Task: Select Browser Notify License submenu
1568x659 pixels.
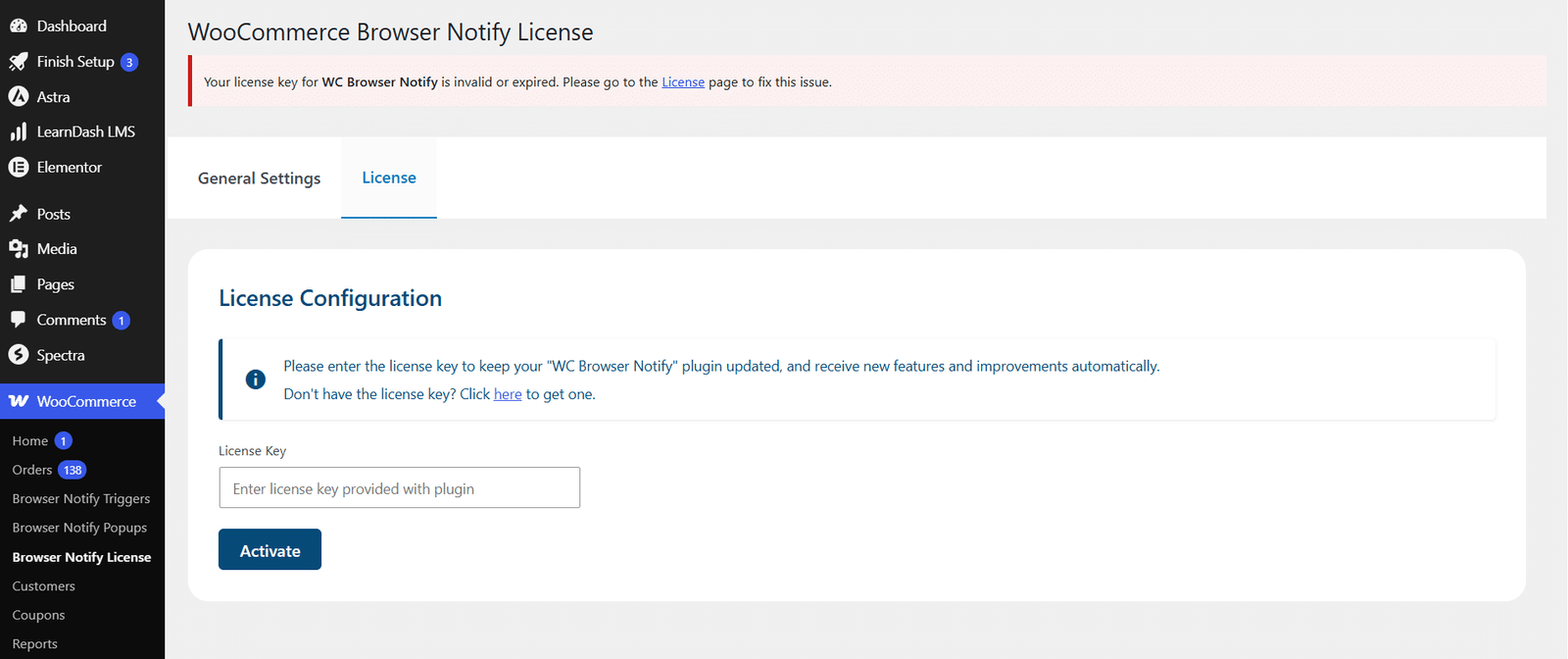Action: [x=81, y=557]
